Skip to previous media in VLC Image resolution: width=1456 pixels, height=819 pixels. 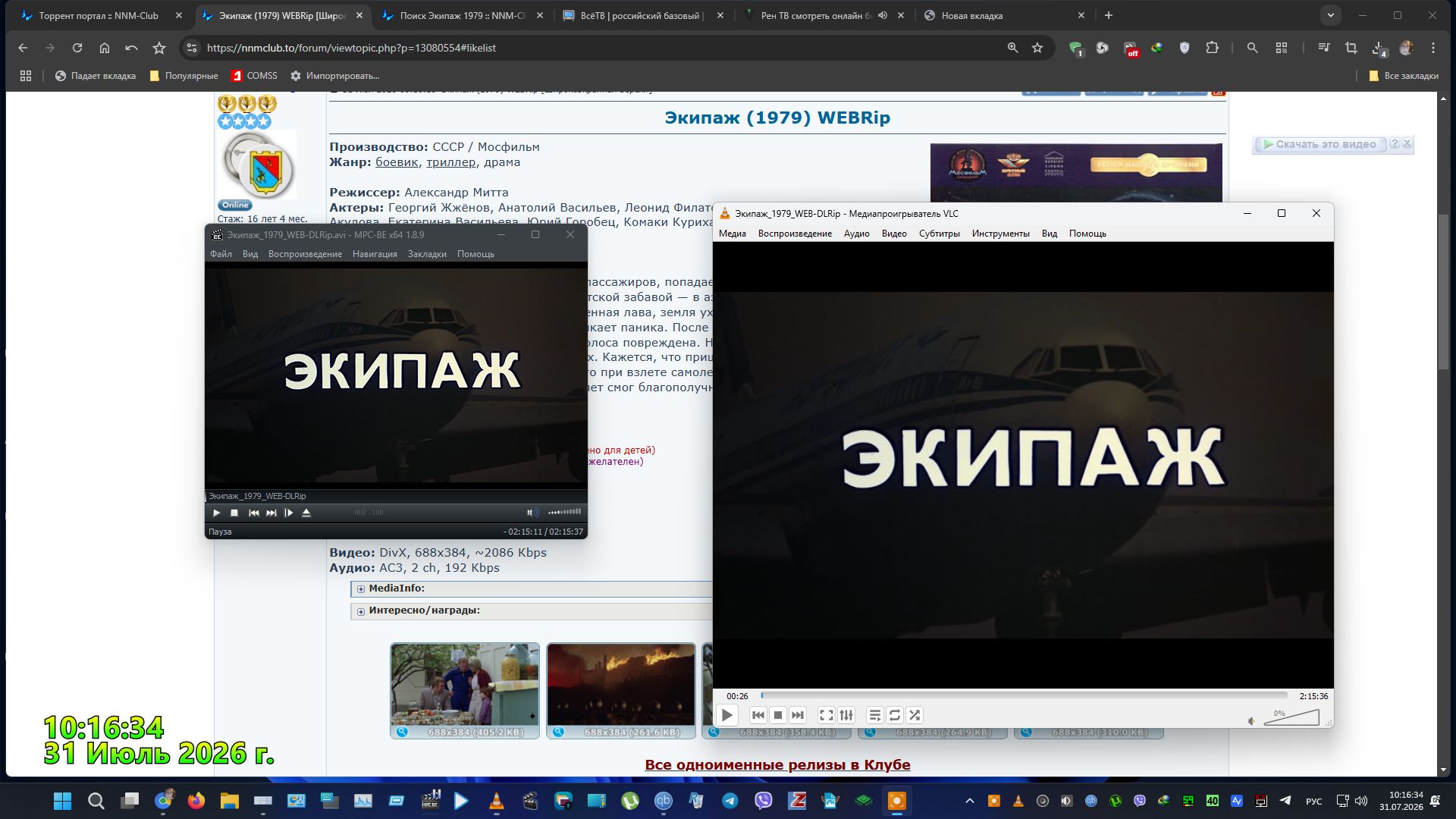click(758, 715)
